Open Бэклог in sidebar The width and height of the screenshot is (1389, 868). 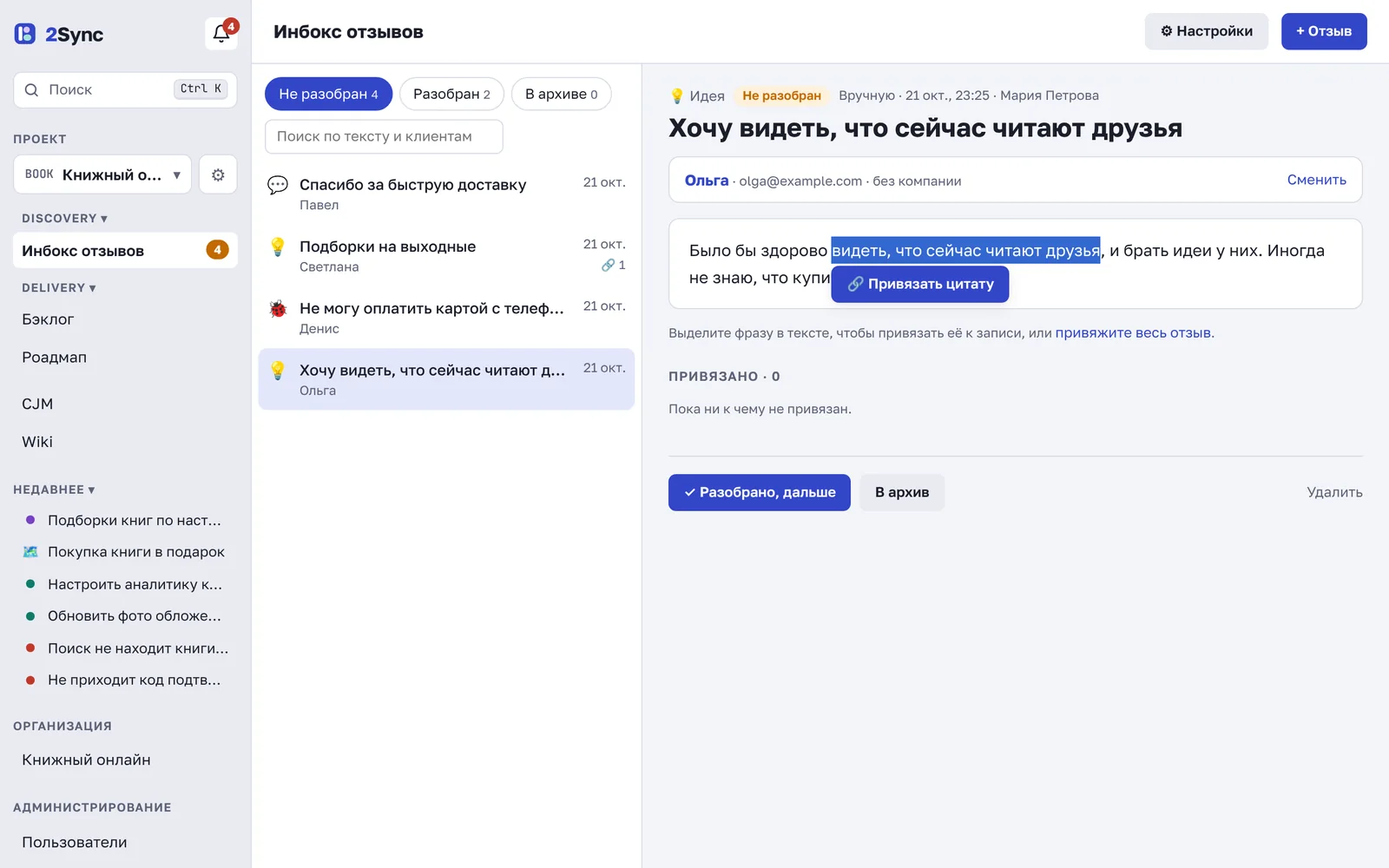pyautogui.click(x=125, y=319)
